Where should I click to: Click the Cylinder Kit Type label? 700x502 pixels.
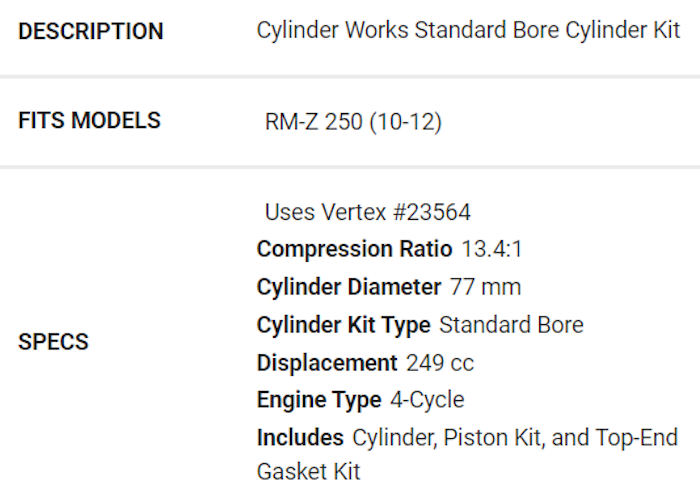click(x=343, y=325)
